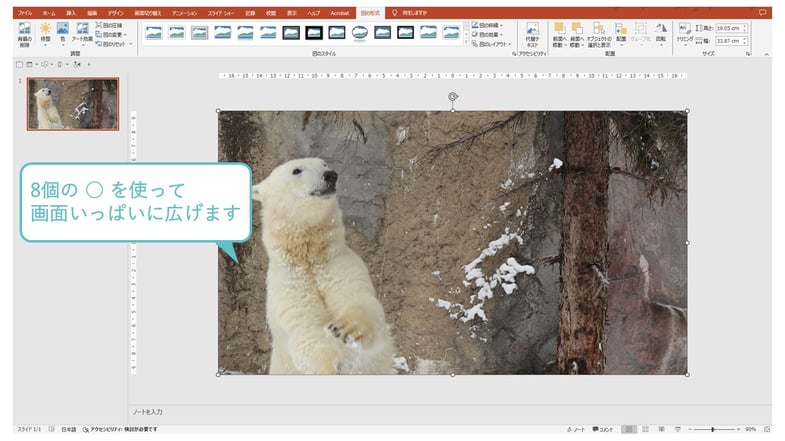
Task: Apply the oval picture style
Action: [359, 33]
